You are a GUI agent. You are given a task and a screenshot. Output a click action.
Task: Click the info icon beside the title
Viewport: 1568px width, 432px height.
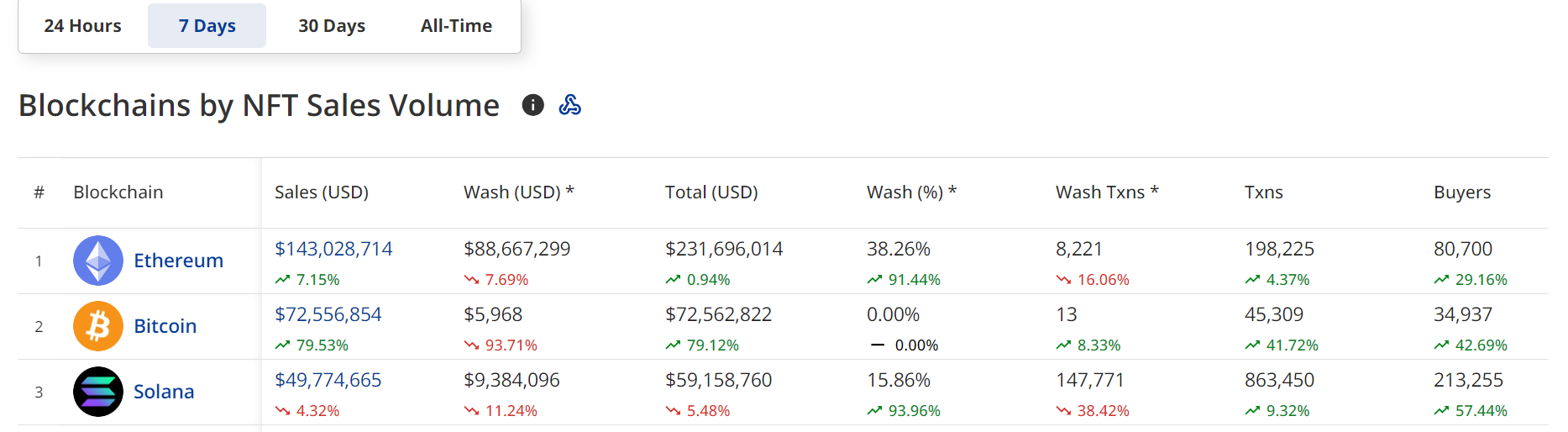click(x=532, y=105)
